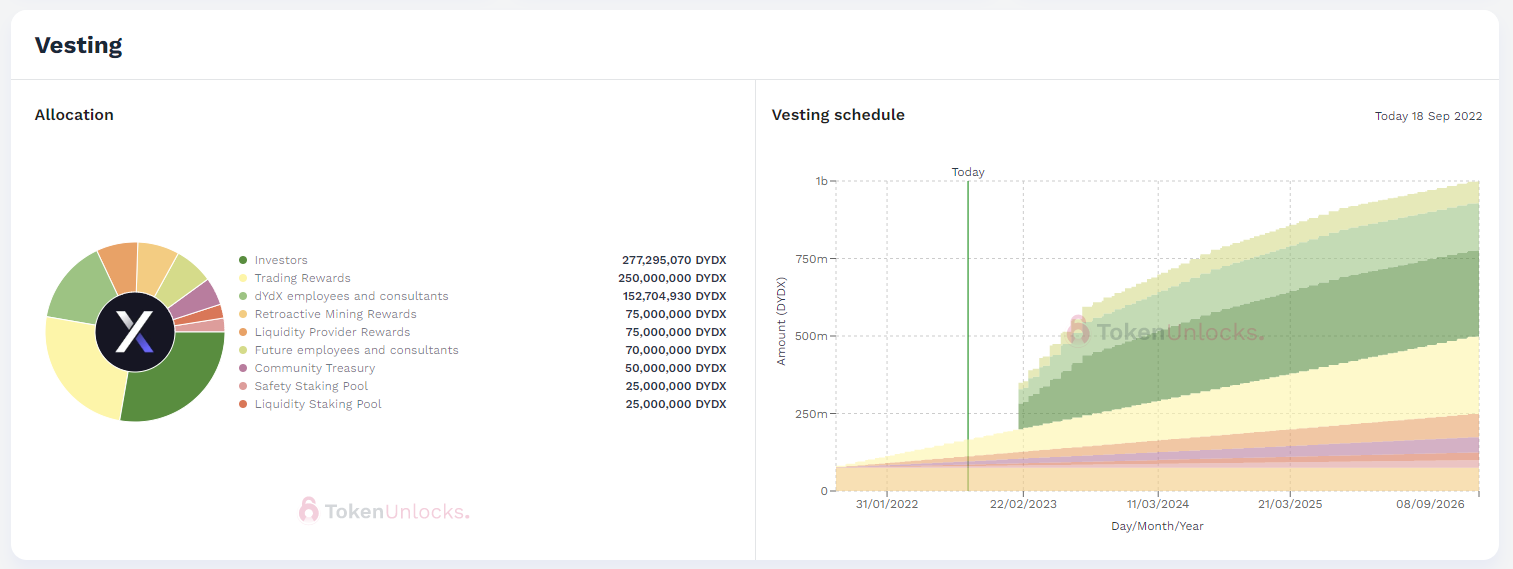This screenshot has width=1513, height=569.
Task: Click Future employees and consultants label
Action: 357,350
